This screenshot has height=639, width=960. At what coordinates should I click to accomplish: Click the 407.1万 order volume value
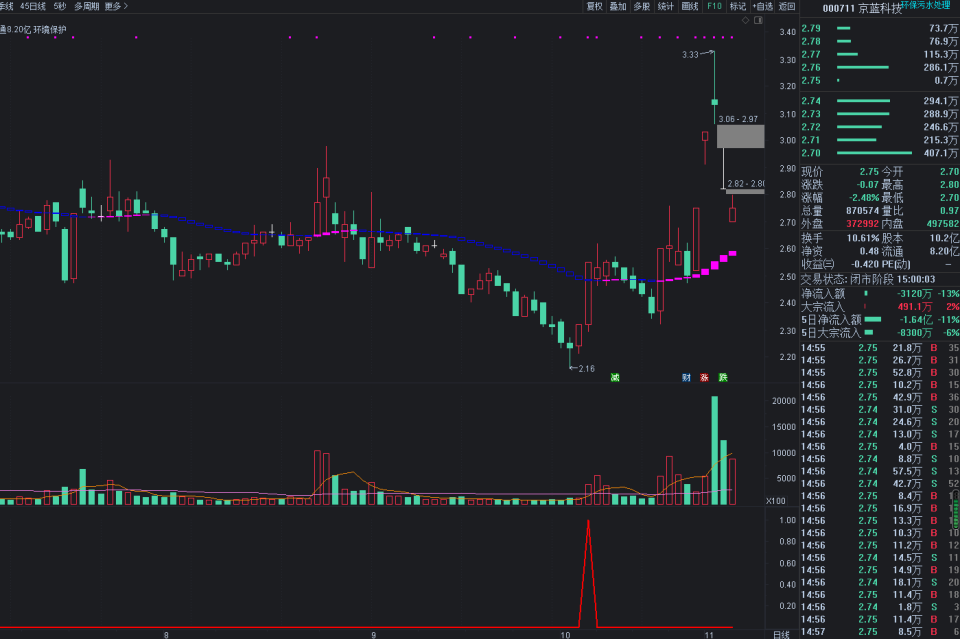tap(940, 153)
